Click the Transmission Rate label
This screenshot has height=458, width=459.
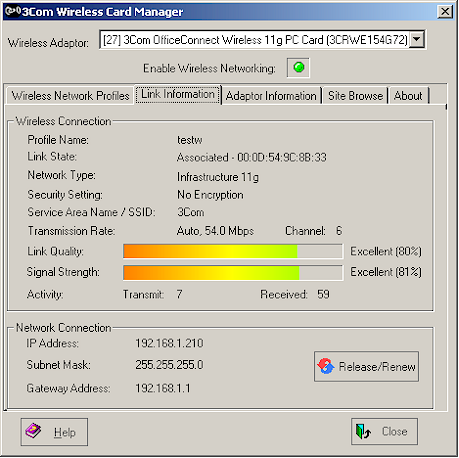(71, 231)
